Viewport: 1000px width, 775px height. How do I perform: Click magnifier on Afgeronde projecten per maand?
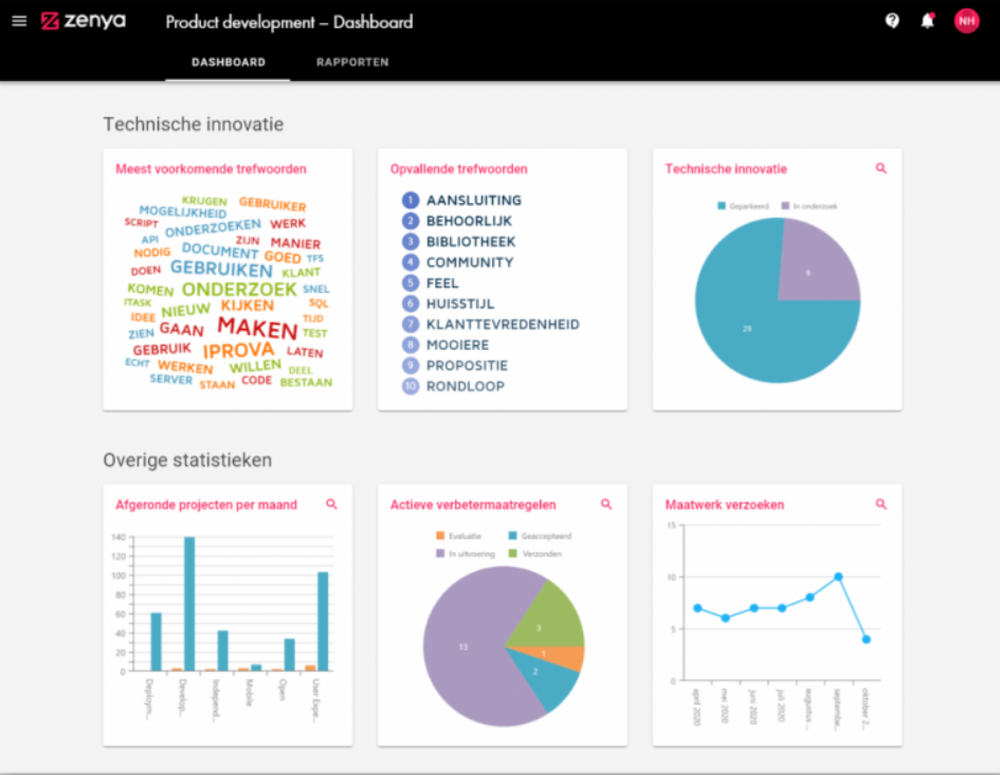(332, 504)
